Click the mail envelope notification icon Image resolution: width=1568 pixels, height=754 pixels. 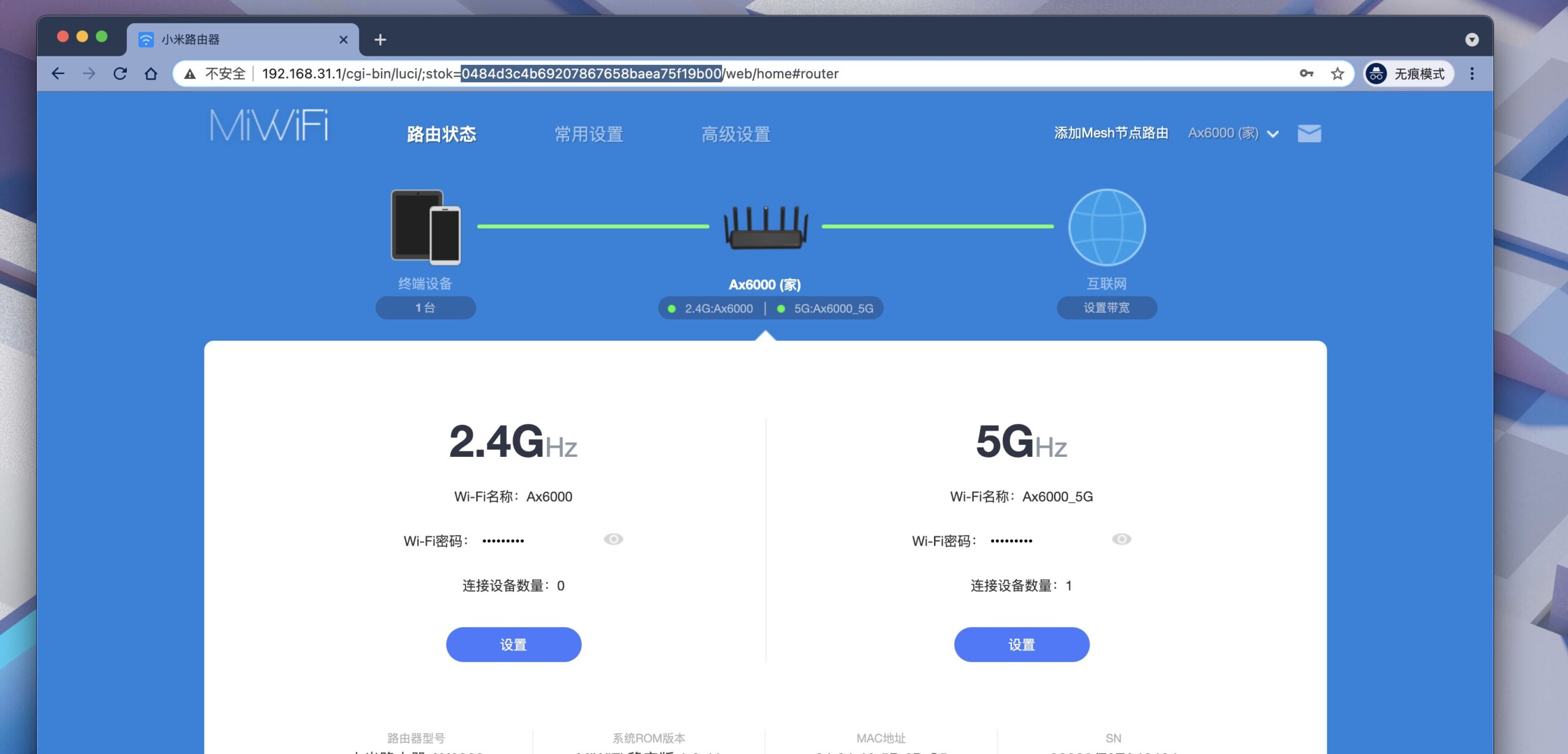[x=1309, y=133]
